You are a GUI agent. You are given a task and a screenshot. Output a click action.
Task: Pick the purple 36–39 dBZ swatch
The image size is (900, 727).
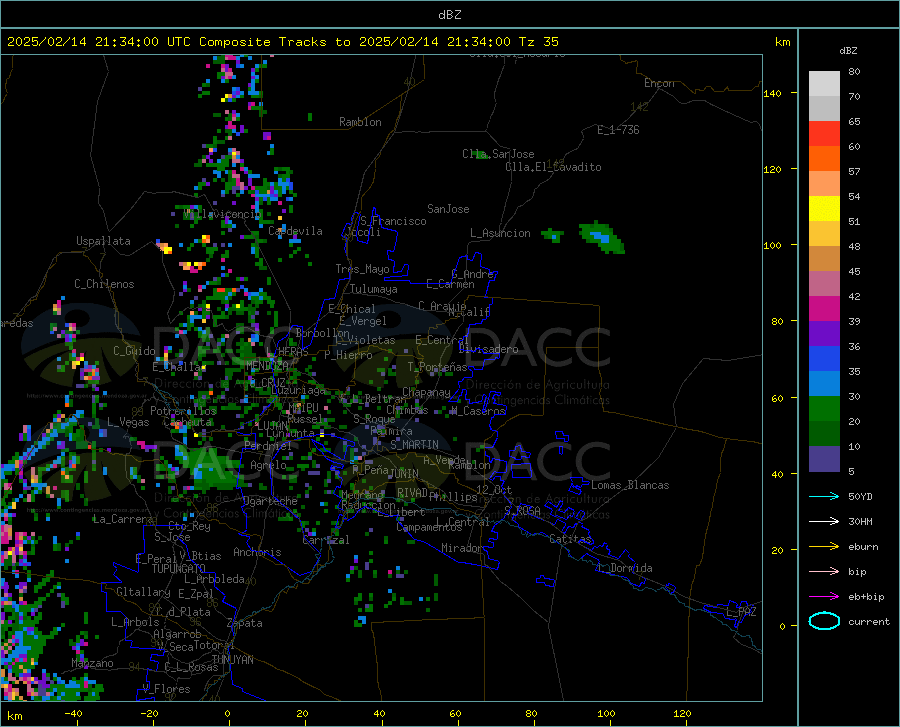coord(824,334)
